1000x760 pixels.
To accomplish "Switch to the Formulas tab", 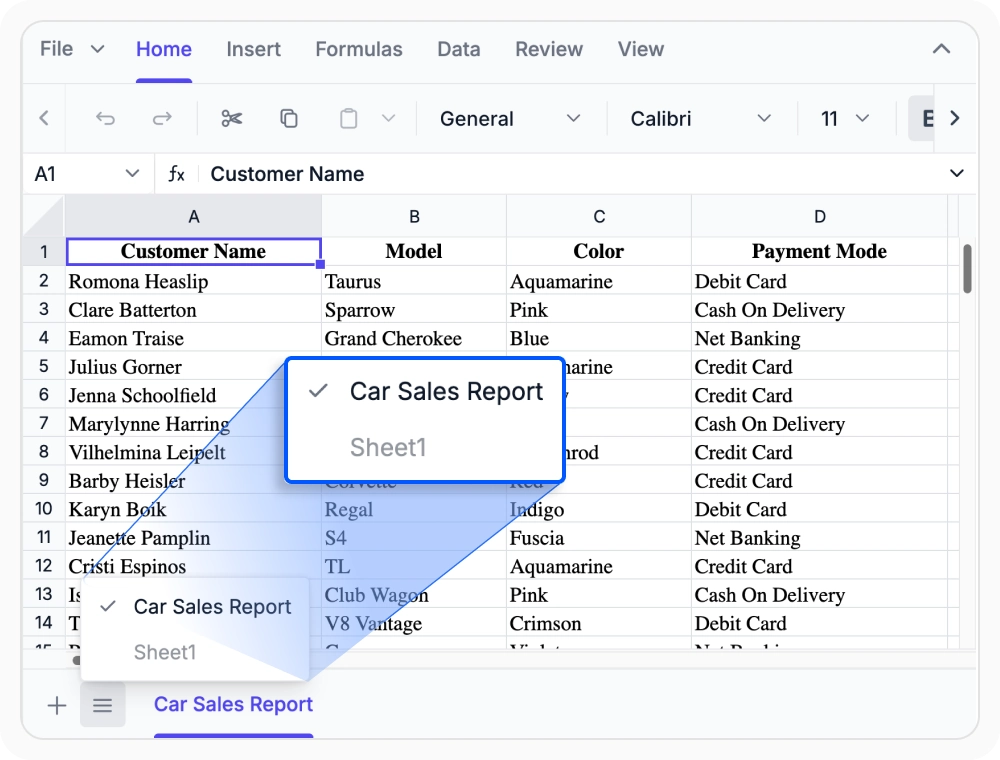I will click(x=359, y=49).
